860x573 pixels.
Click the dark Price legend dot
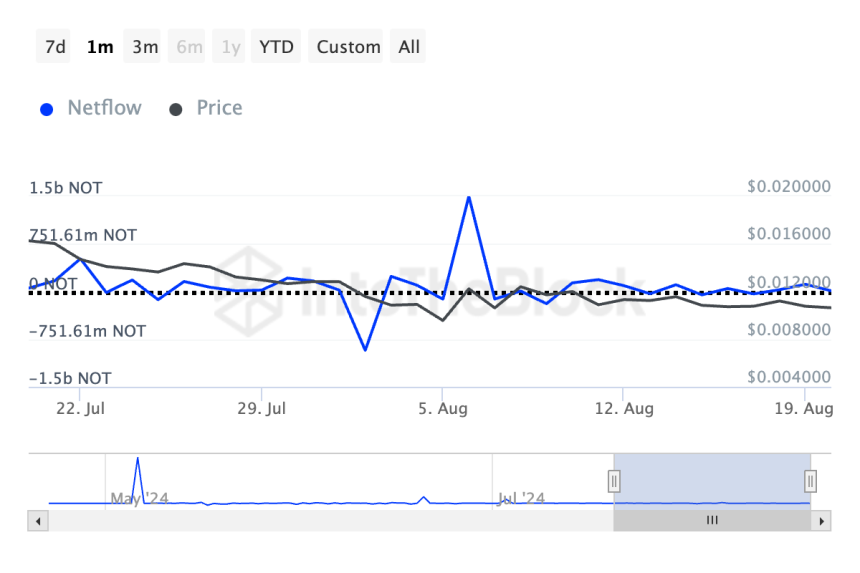point(176,109)
